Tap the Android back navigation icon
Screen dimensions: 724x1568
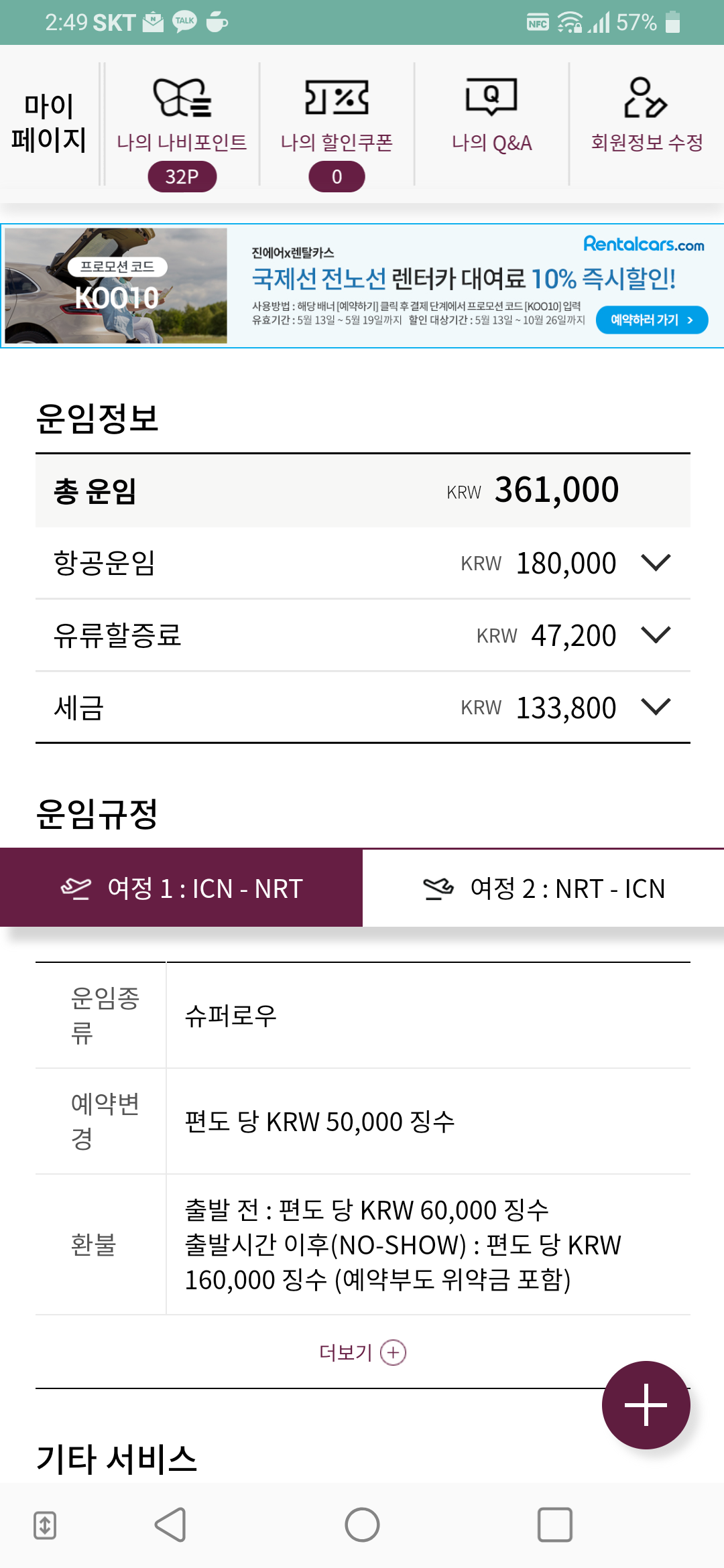click(x=171, y=1525)
